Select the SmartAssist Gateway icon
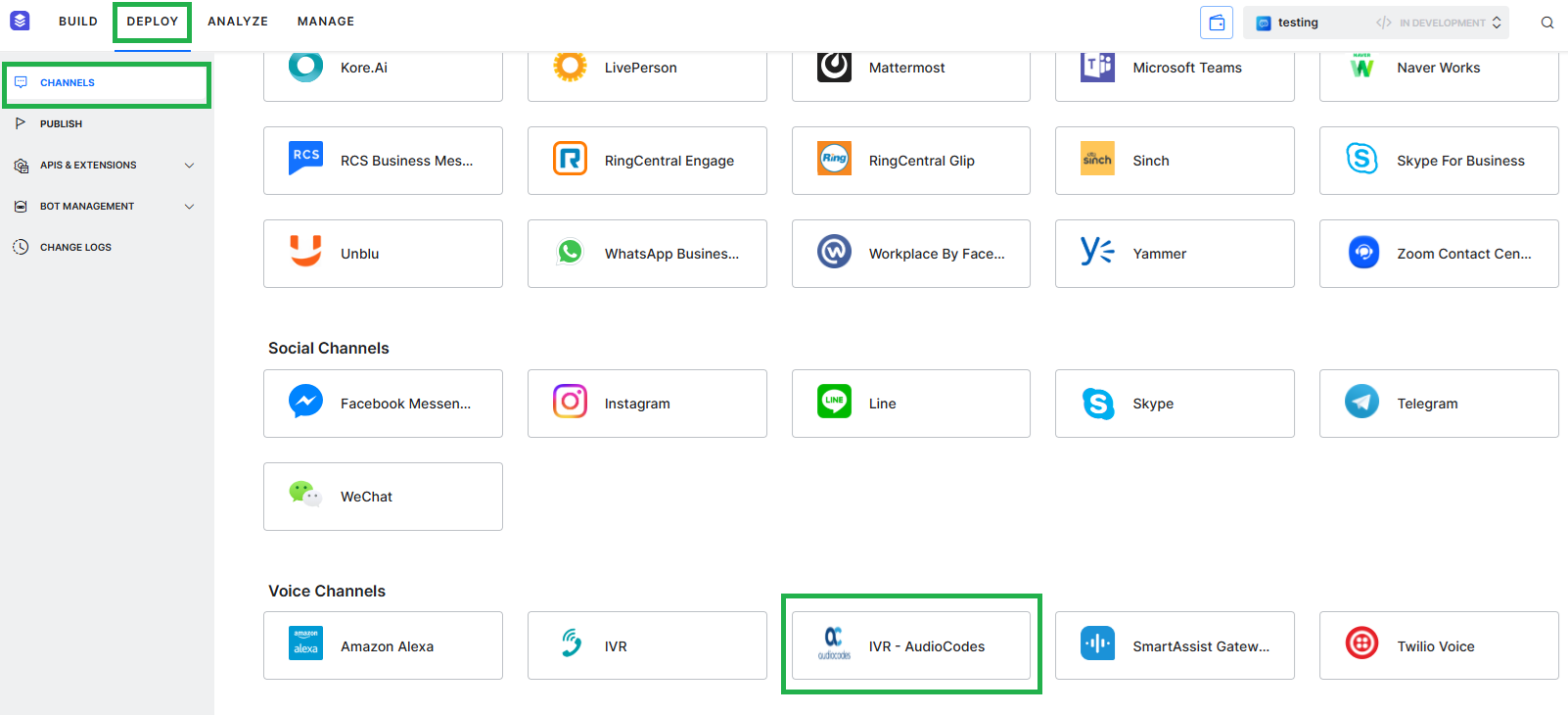This screenshot has width=1568, height=715. 1097,643
